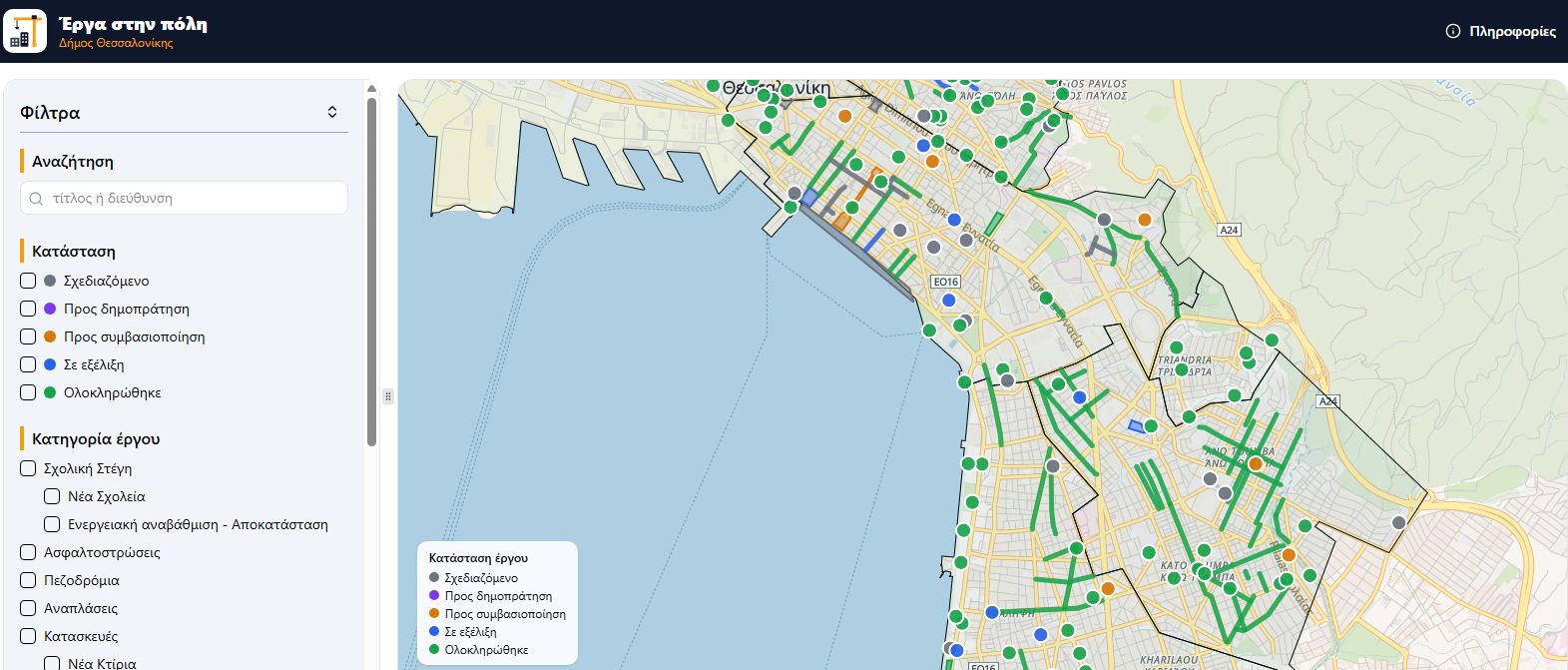Click the Αναζήτηση section heading
The image size is (1568, 670).
(73, 162)
